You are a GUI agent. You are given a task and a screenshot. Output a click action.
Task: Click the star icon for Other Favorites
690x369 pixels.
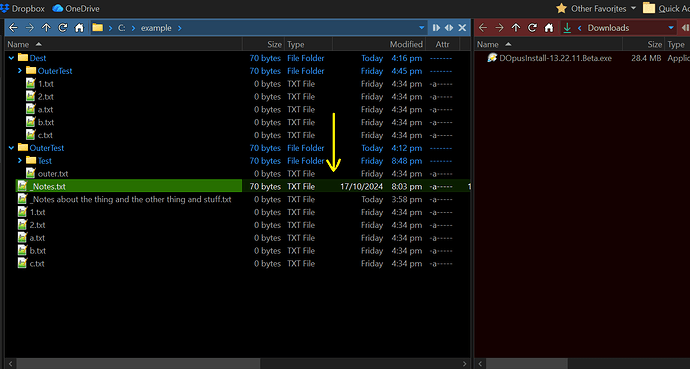(561, 8)
